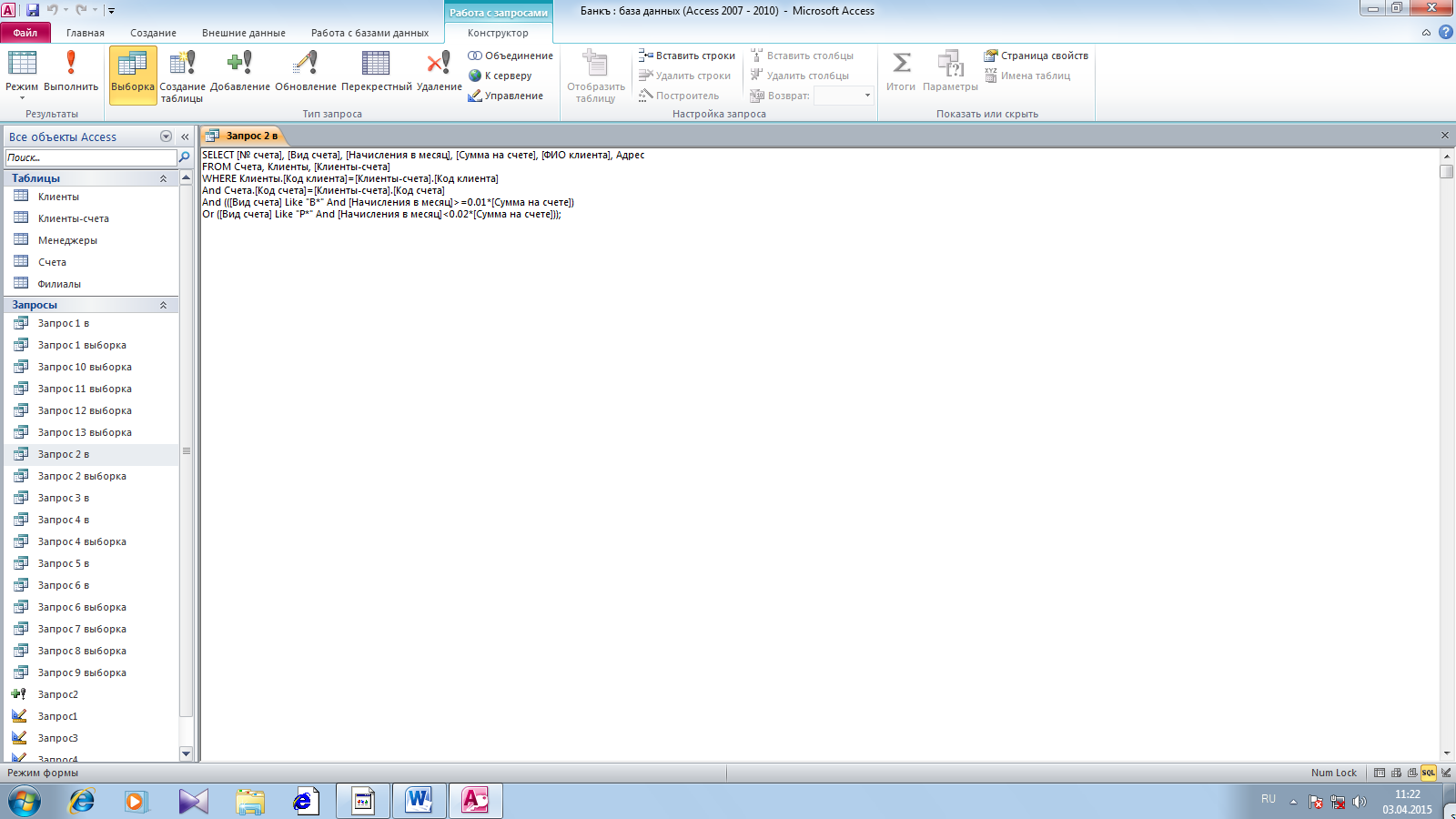Image resolution: width=1456 pixels, height=819 pixels.
Task: Open the Файл tab
Action: point(25,33)
